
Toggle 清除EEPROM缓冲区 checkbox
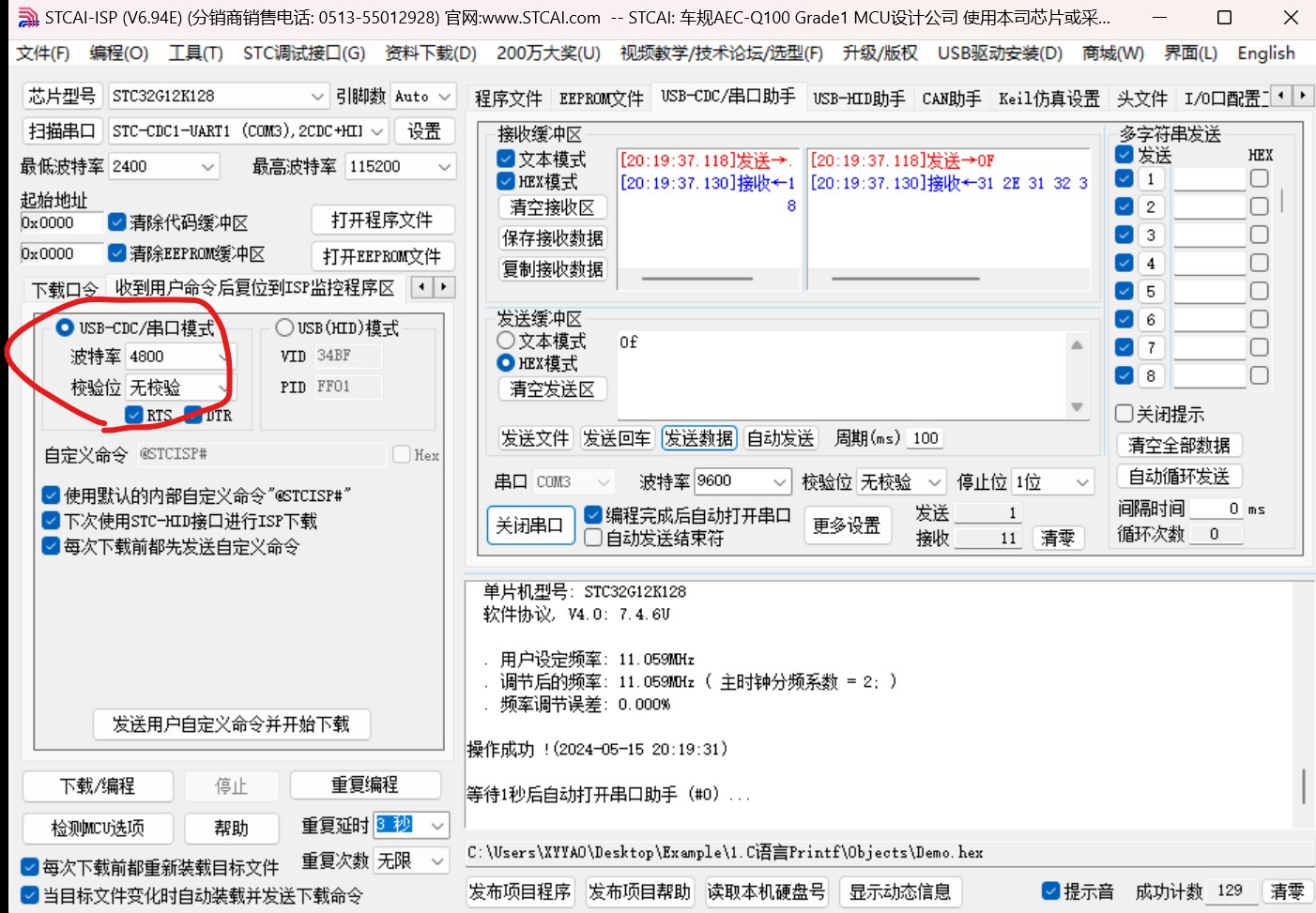click(117, 253)
